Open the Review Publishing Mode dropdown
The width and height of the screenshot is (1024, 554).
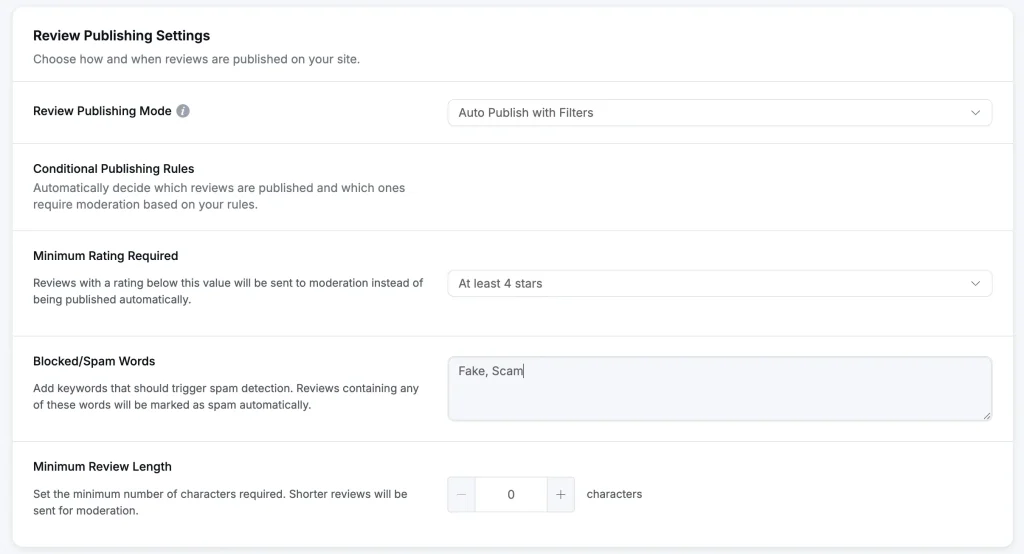(x=720, y=112)
